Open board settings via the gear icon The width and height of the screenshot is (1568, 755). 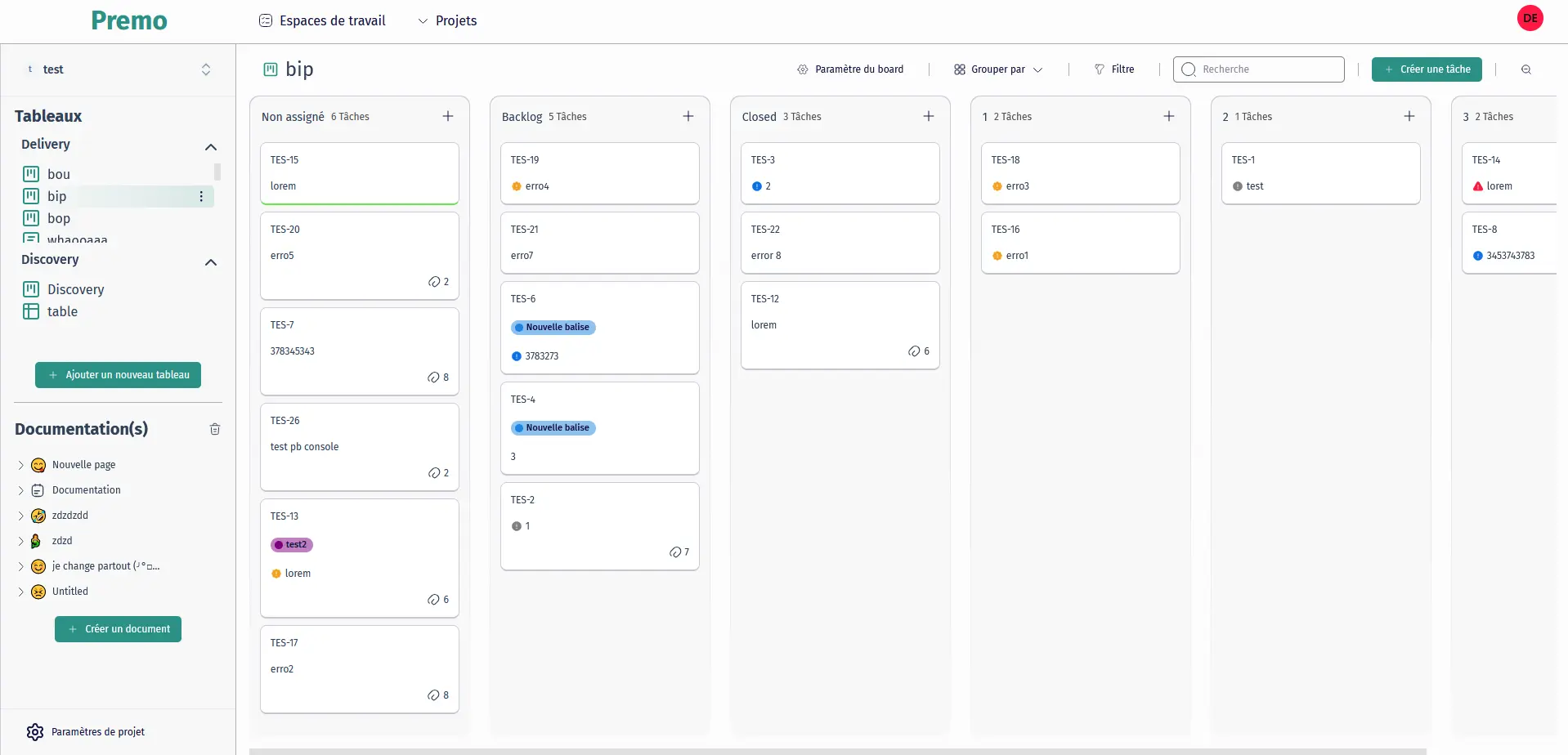(802, 69)
